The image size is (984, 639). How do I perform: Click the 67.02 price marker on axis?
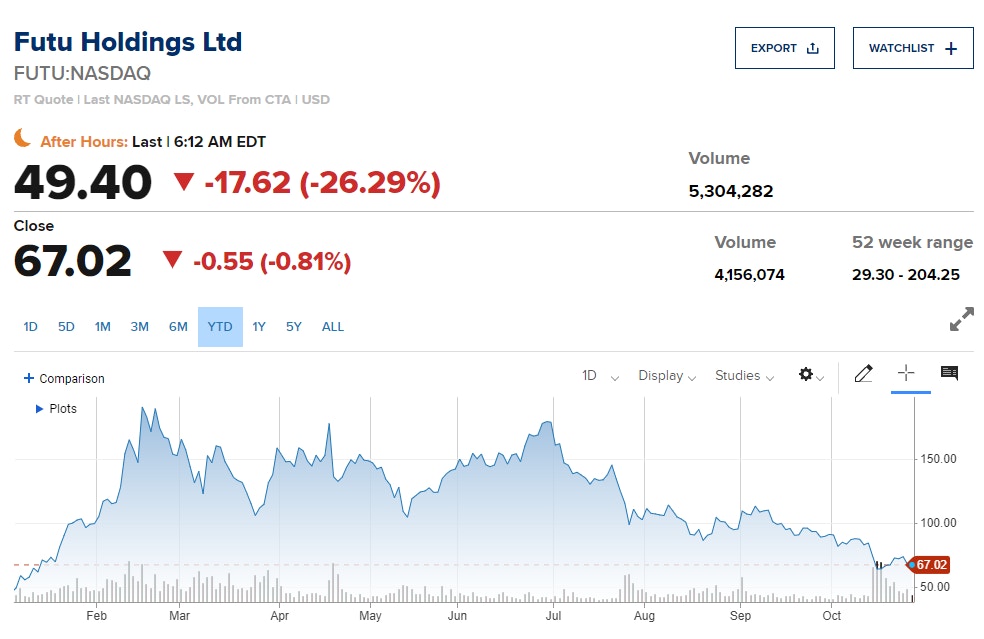(930, 565)
